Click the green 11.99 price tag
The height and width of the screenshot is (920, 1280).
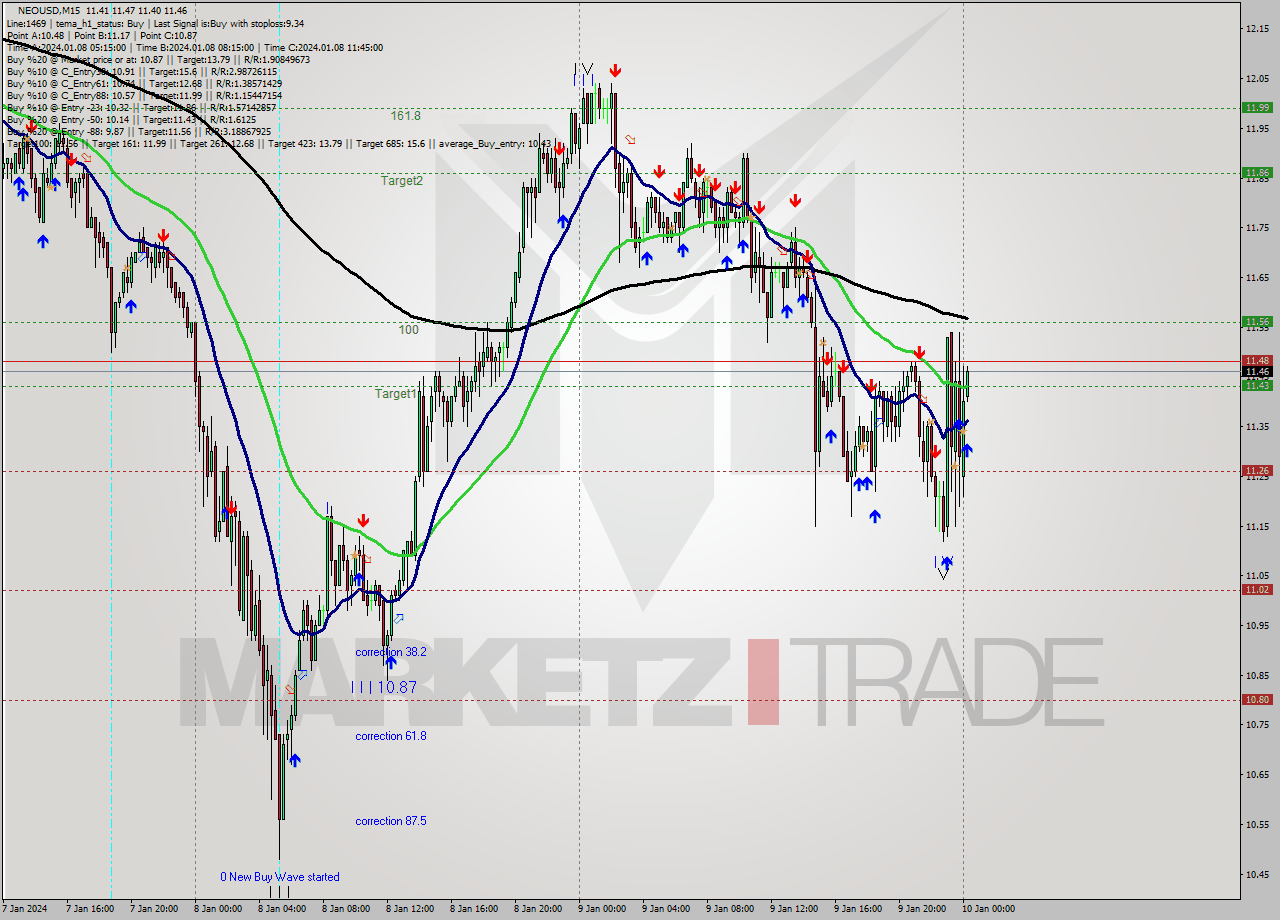(x=1257, y=107)
